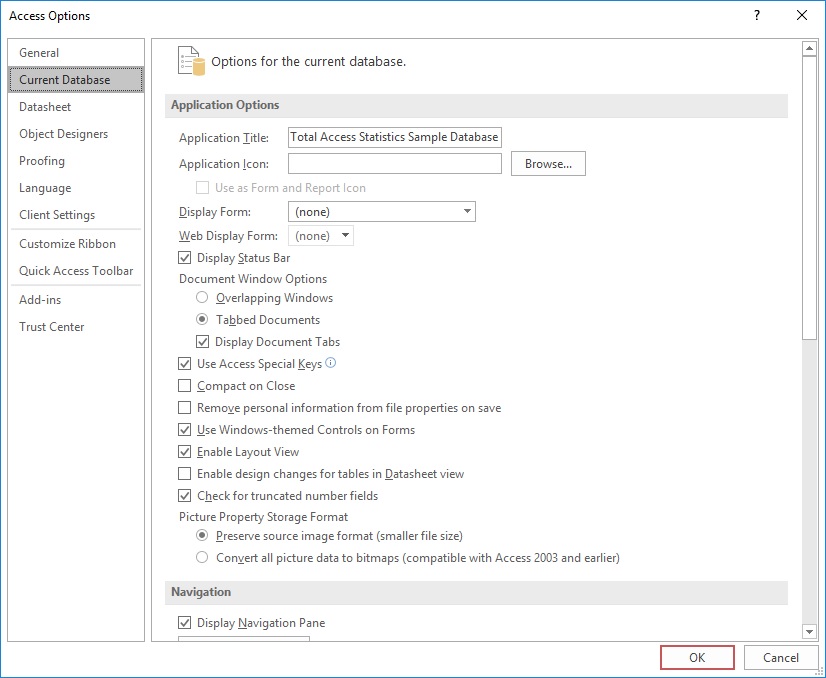Click the scrollbar up arrow
The width and height of the screenshot is (826, 678).
point(809,48)
